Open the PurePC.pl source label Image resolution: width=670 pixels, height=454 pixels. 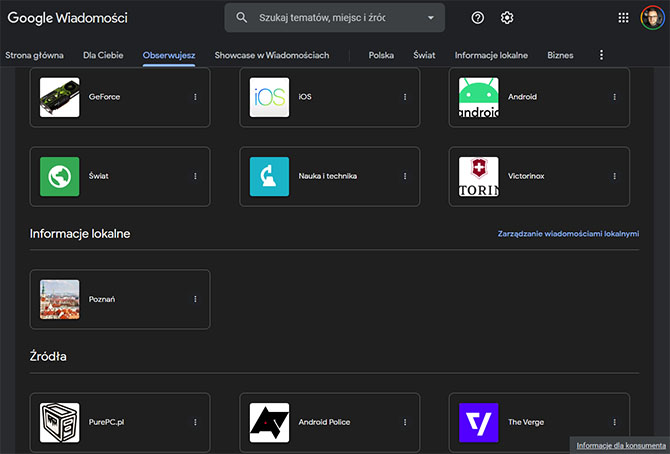tap(106, 422)
